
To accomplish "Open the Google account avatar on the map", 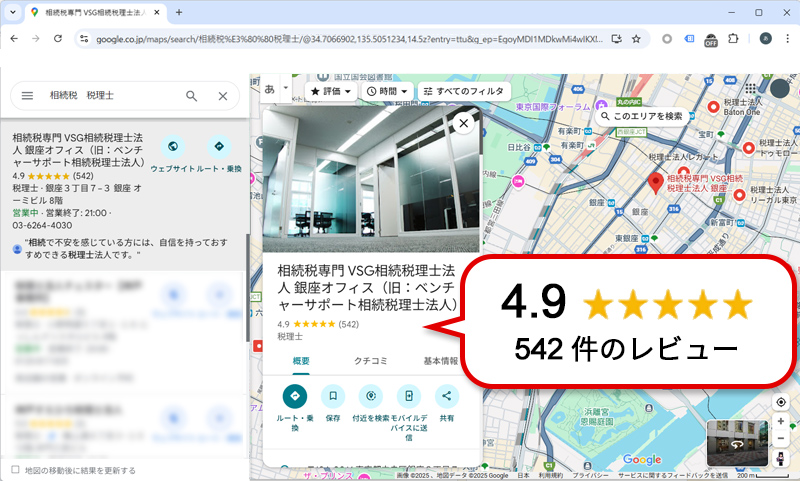I will [x=780, y=88].
